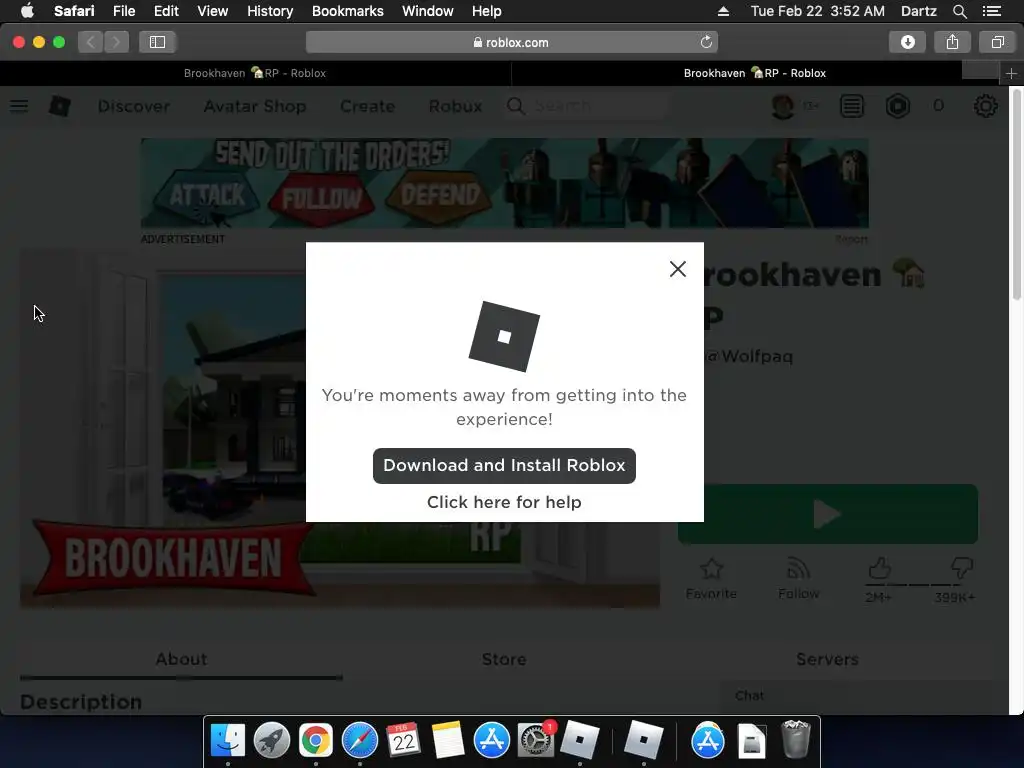
Task: Report the advertisement
Action: [852, 240]
